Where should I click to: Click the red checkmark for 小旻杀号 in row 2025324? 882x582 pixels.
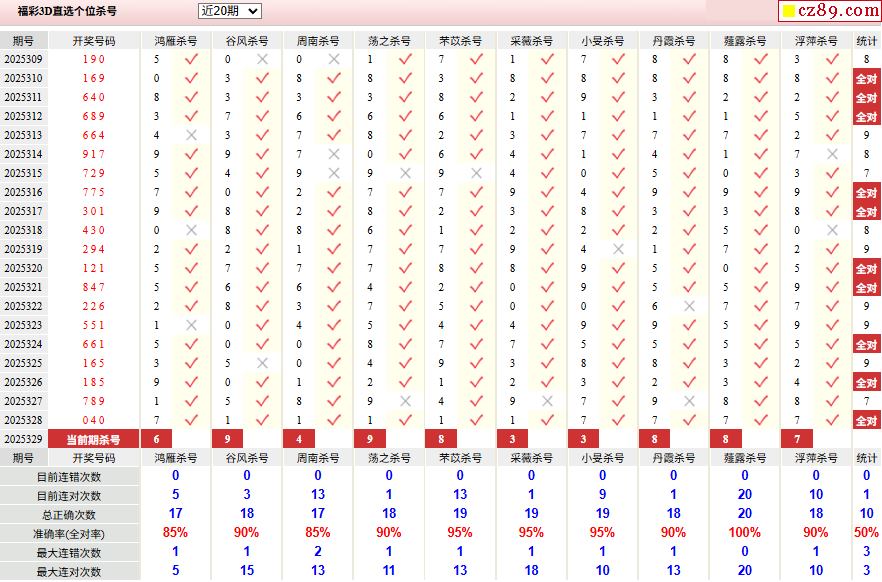tap(618, 344)
